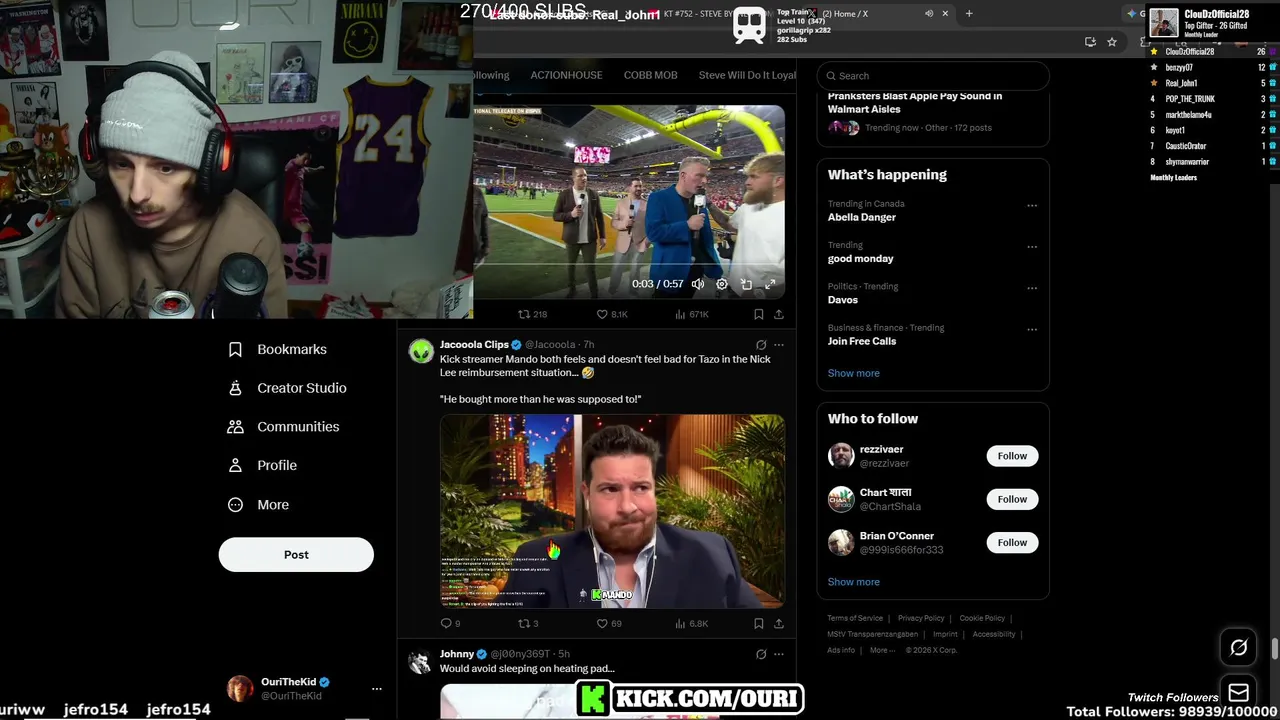Open Johnny's profile avatar

[x=421, y=661]
